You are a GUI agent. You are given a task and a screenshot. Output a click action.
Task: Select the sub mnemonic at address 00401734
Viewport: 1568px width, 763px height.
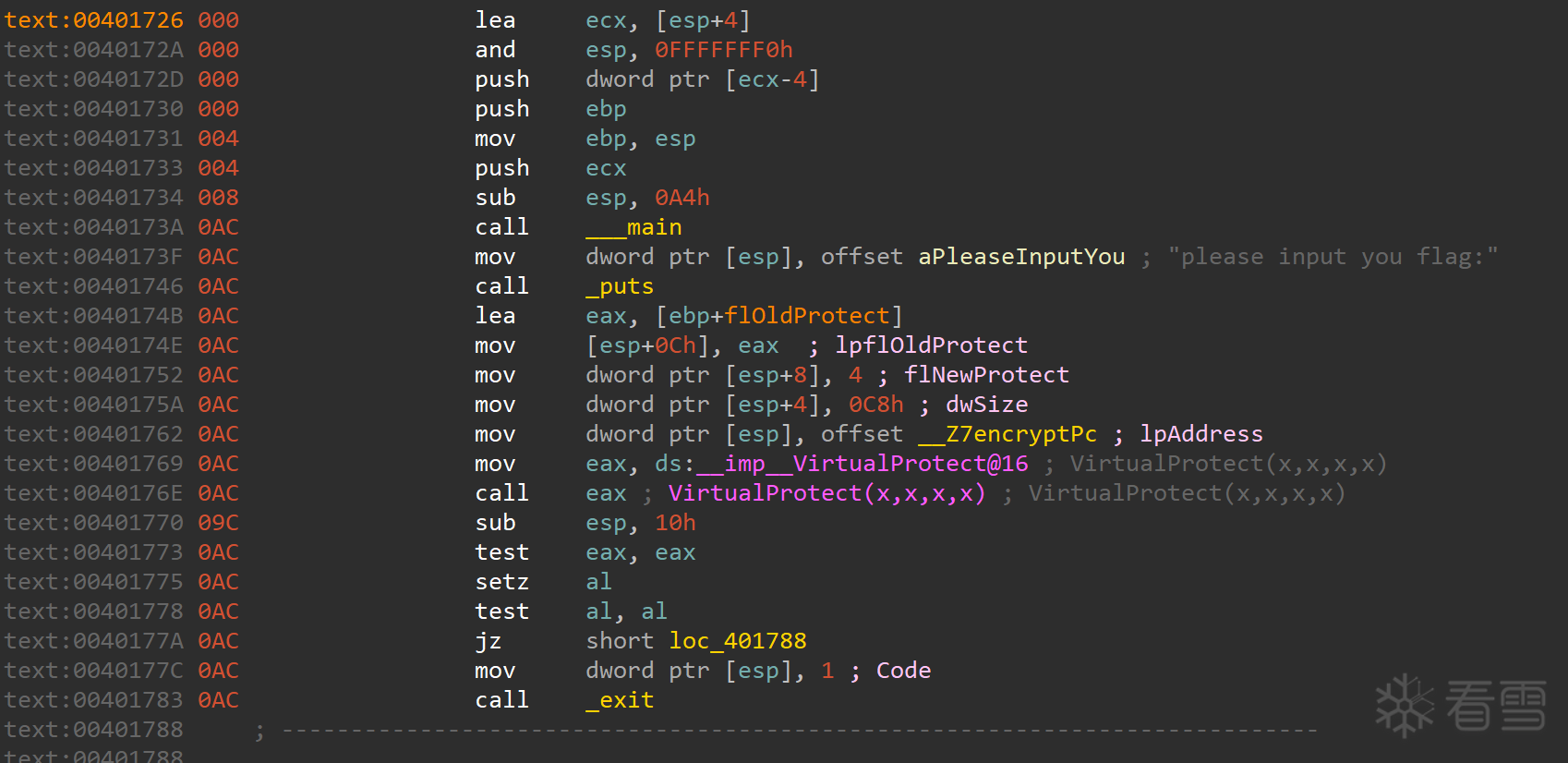click(496, 198)
